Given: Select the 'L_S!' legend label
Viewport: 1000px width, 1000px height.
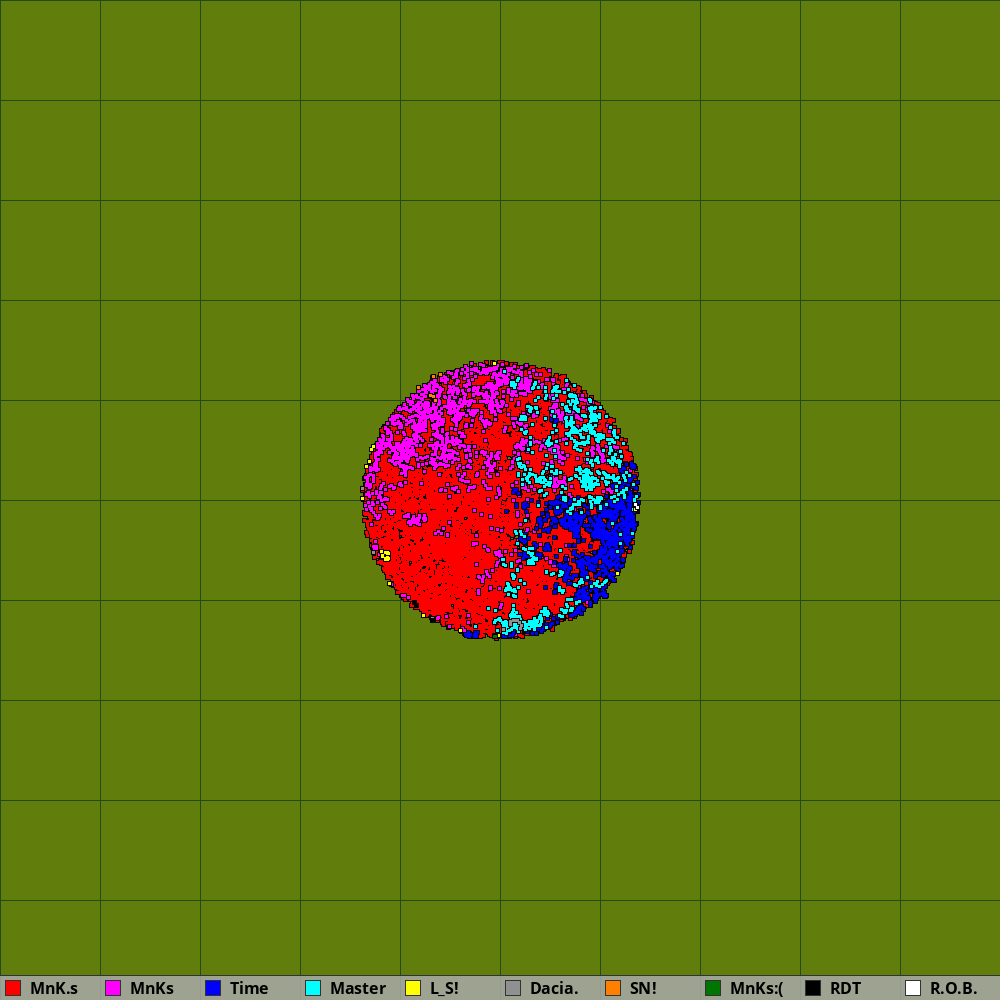Looking at the screenshot, I should [x=445, y=989].
